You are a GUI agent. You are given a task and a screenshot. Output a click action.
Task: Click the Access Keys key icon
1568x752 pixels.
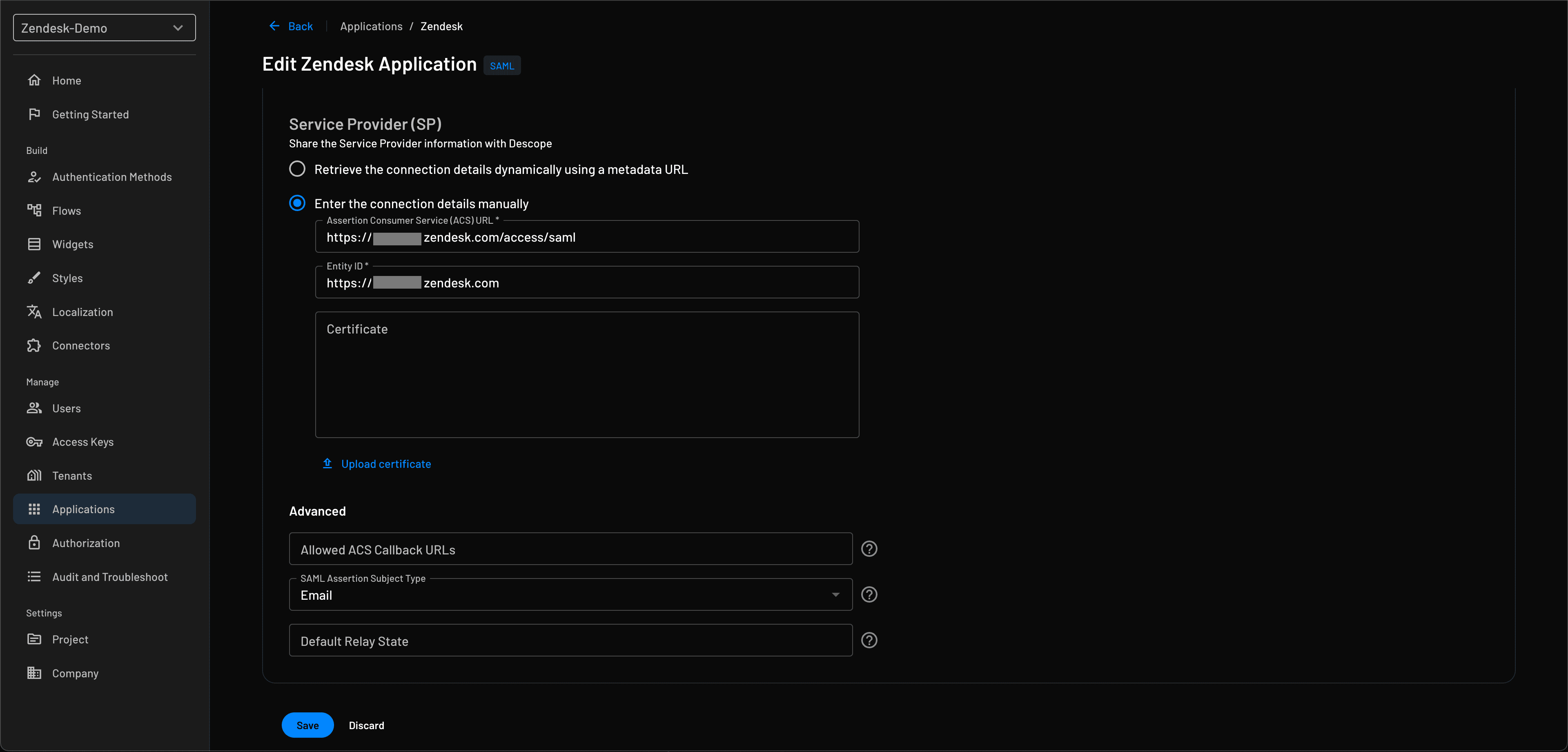click(34, 442)
